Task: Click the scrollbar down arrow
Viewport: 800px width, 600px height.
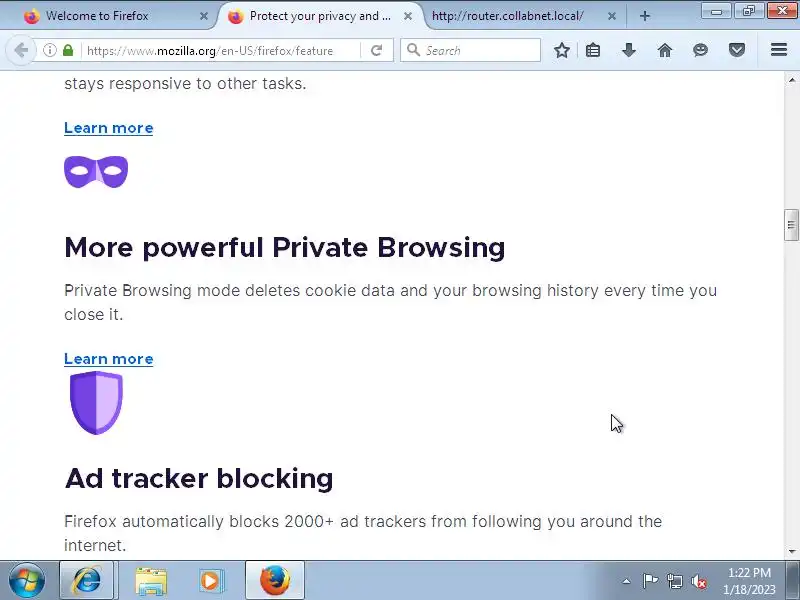Action: point(791,551)
